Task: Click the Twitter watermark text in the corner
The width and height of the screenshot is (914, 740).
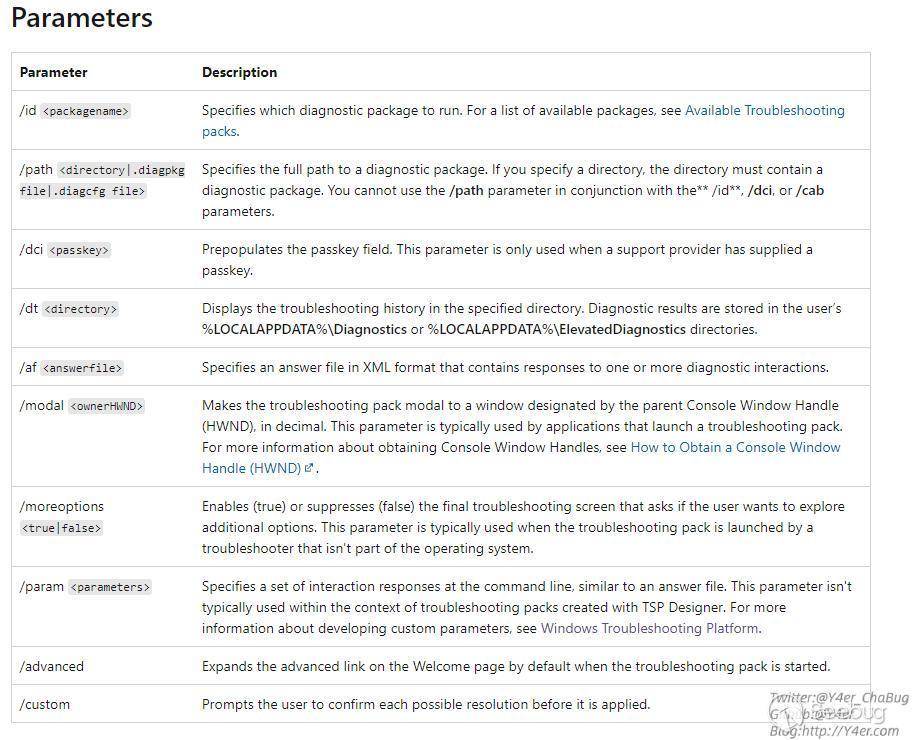Action: click(x=838, y=697)
